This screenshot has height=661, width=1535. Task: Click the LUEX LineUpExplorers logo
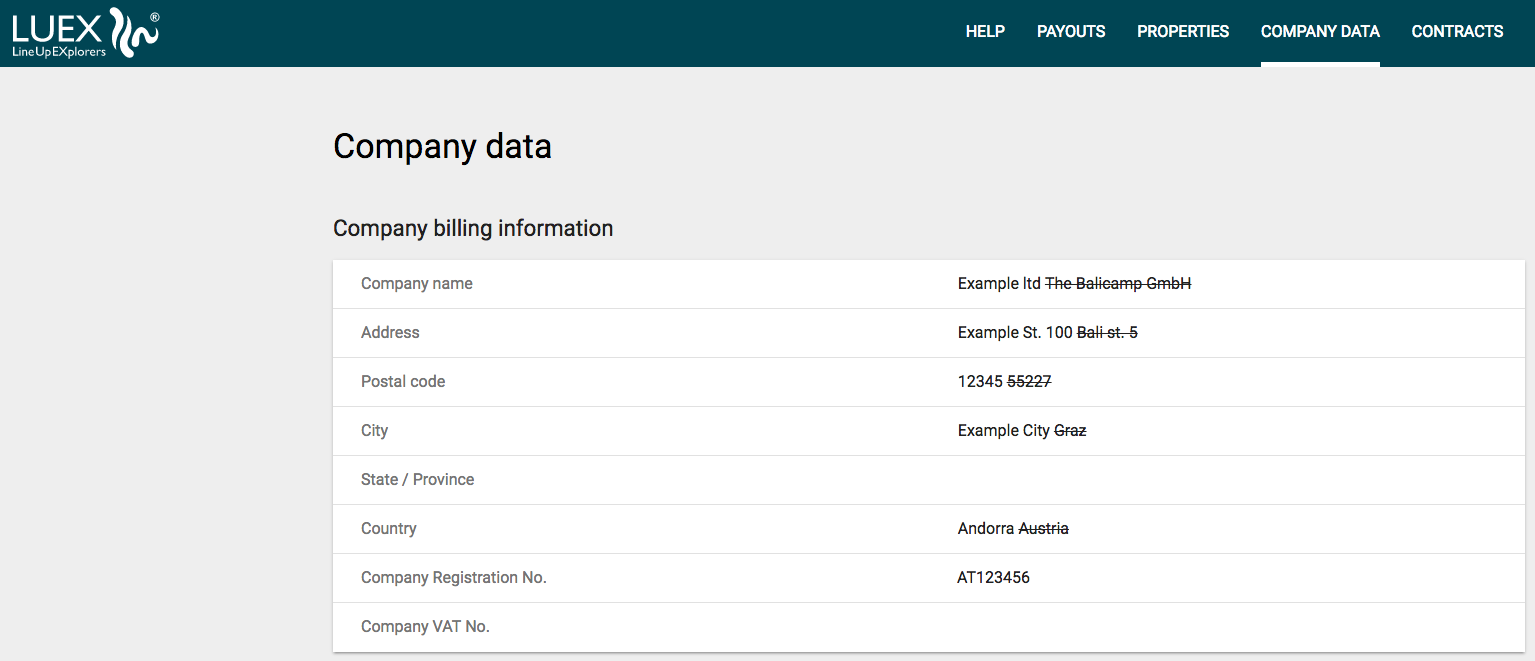point(85,33)
